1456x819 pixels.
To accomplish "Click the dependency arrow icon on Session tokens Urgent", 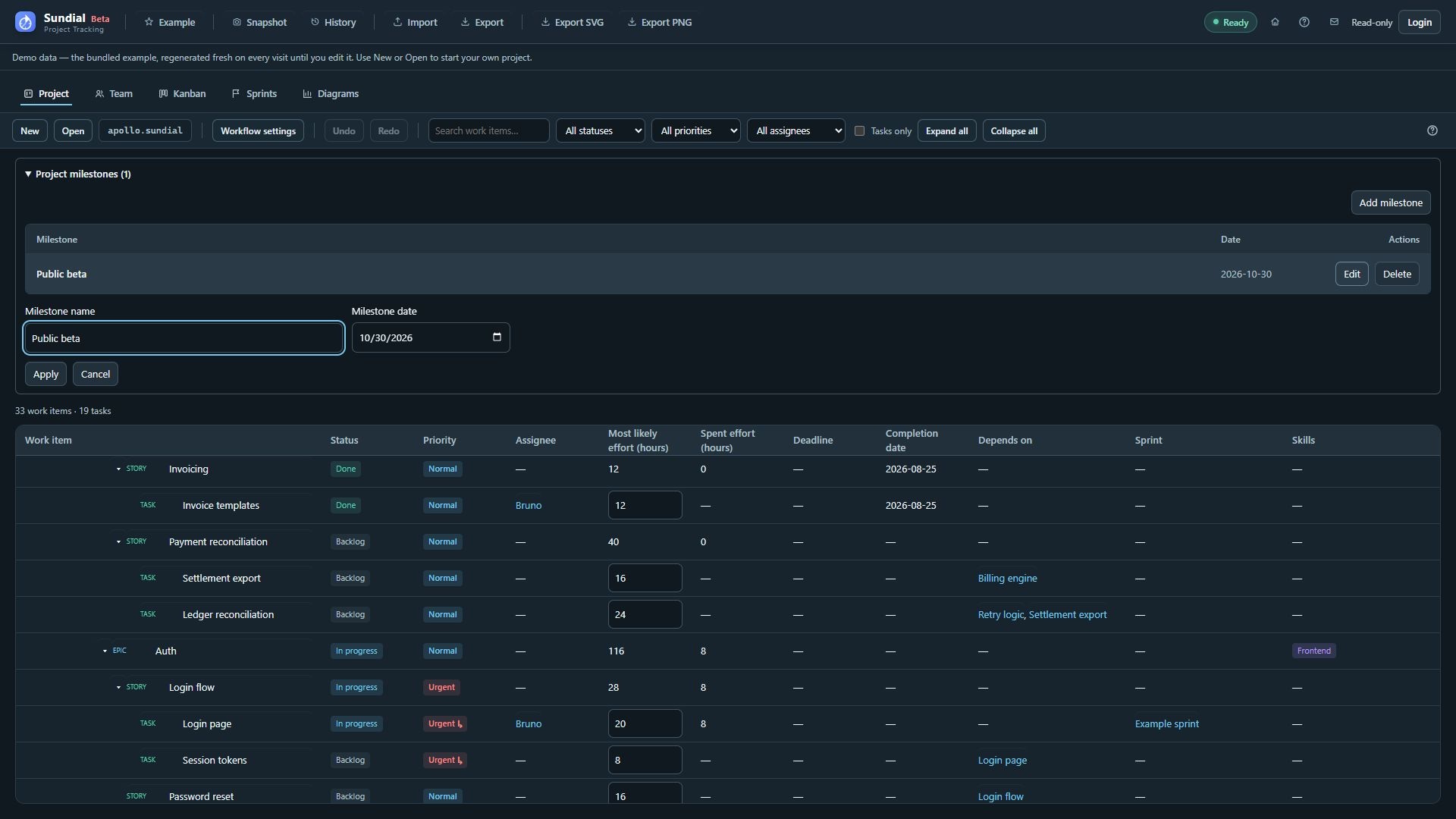I will click(x=460, y=761).
